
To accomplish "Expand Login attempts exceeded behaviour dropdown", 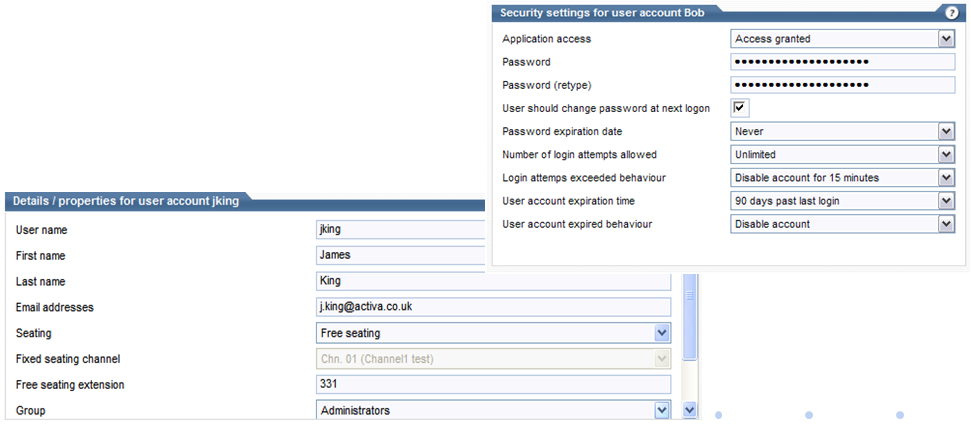I will tap(946, 178).
